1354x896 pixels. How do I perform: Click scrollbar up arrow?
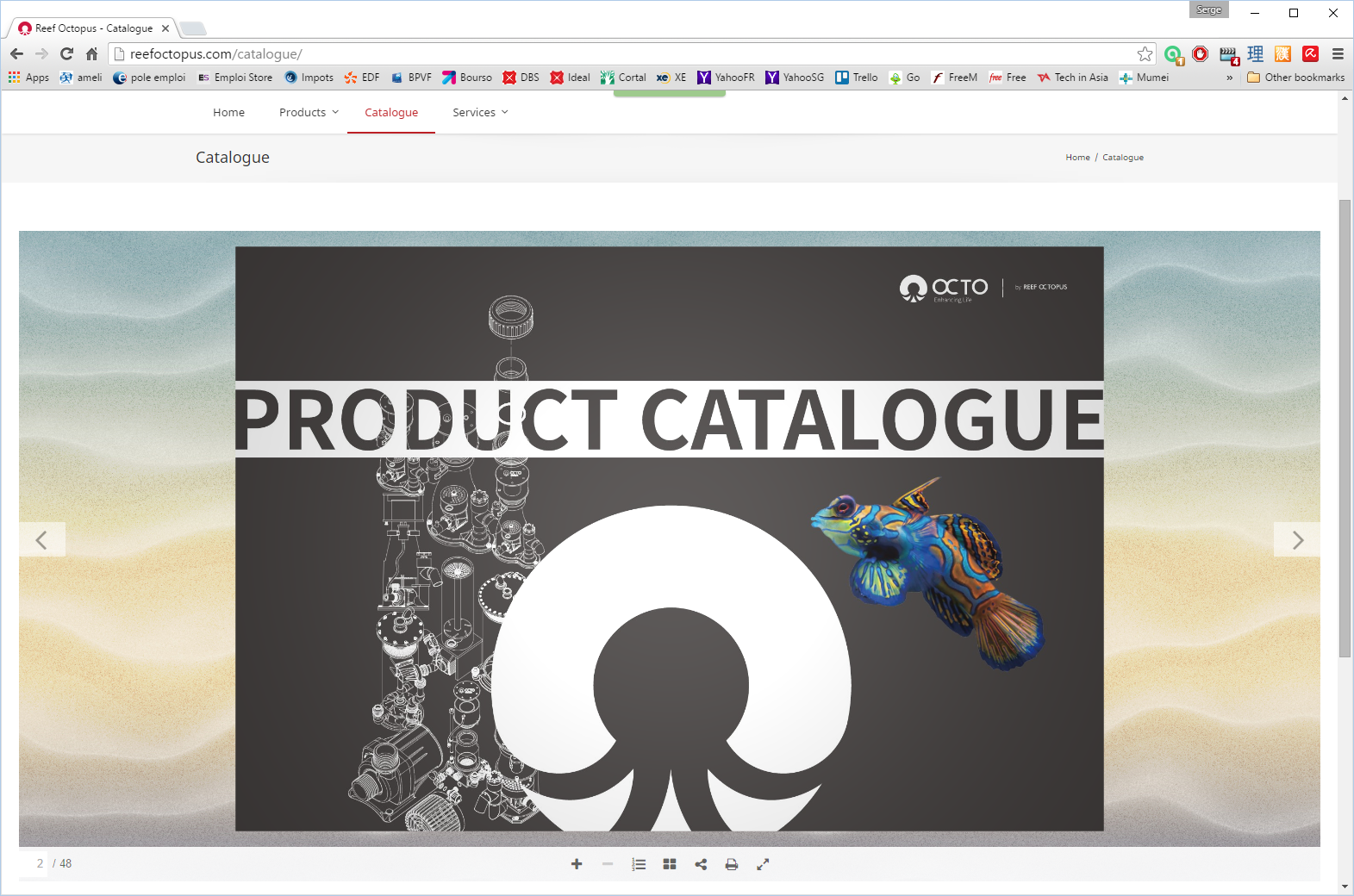point(1345,98)
